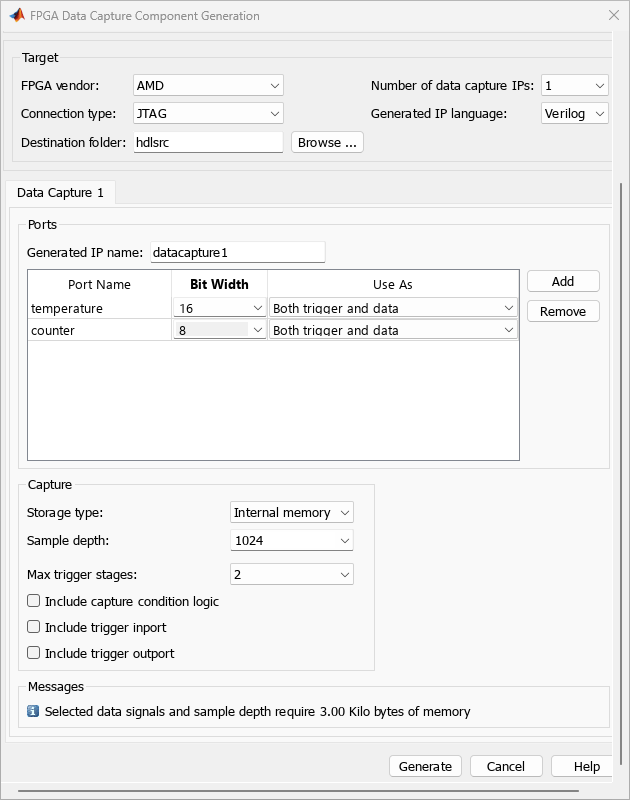Expand Max trigger stages dropdown
The image size is (630, 800).
291,575
